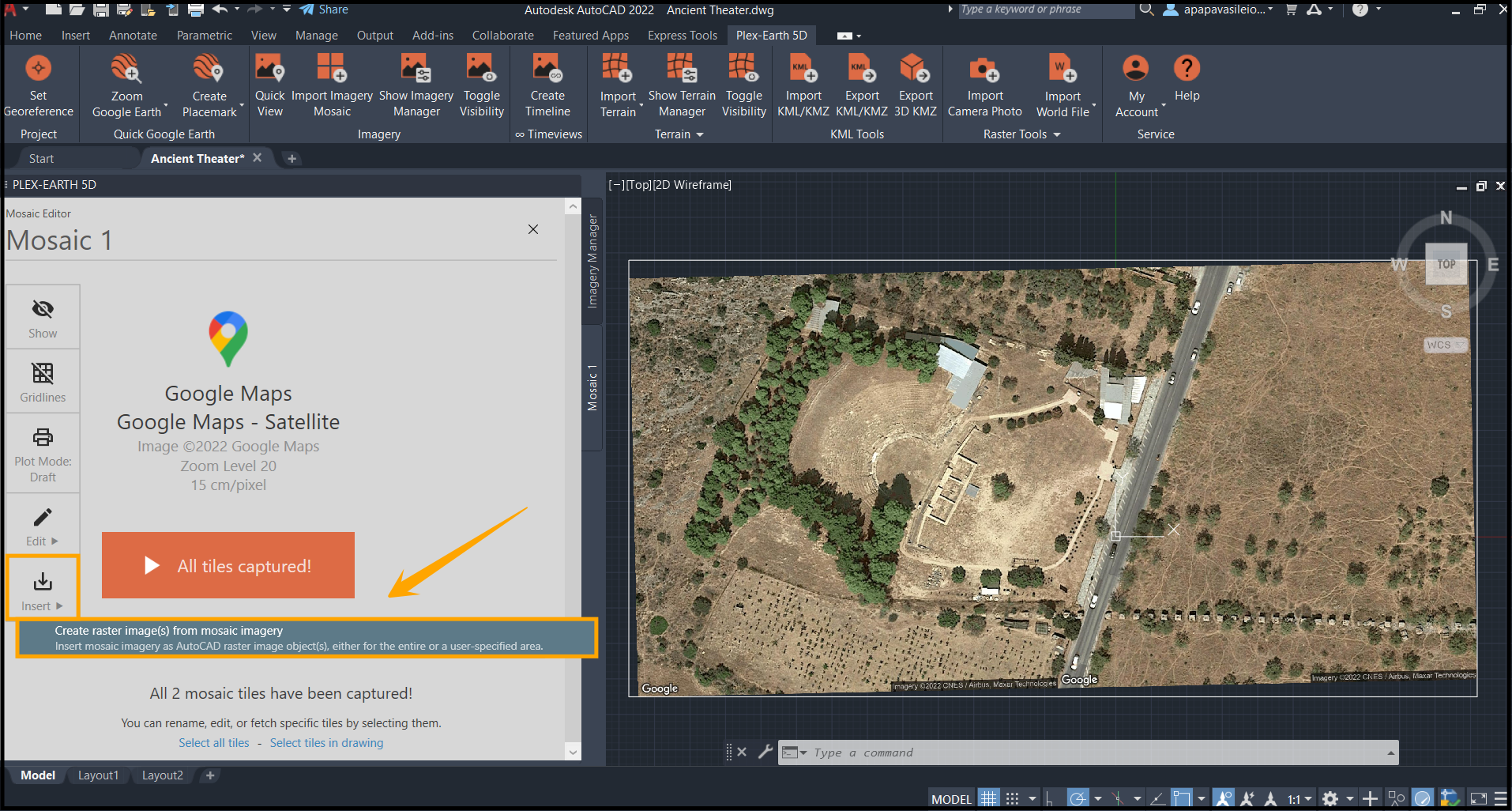Toggle Object Snap Tracking in status bar
Viewport: 1512px width, 811px height.
(x=1157, y=798)
